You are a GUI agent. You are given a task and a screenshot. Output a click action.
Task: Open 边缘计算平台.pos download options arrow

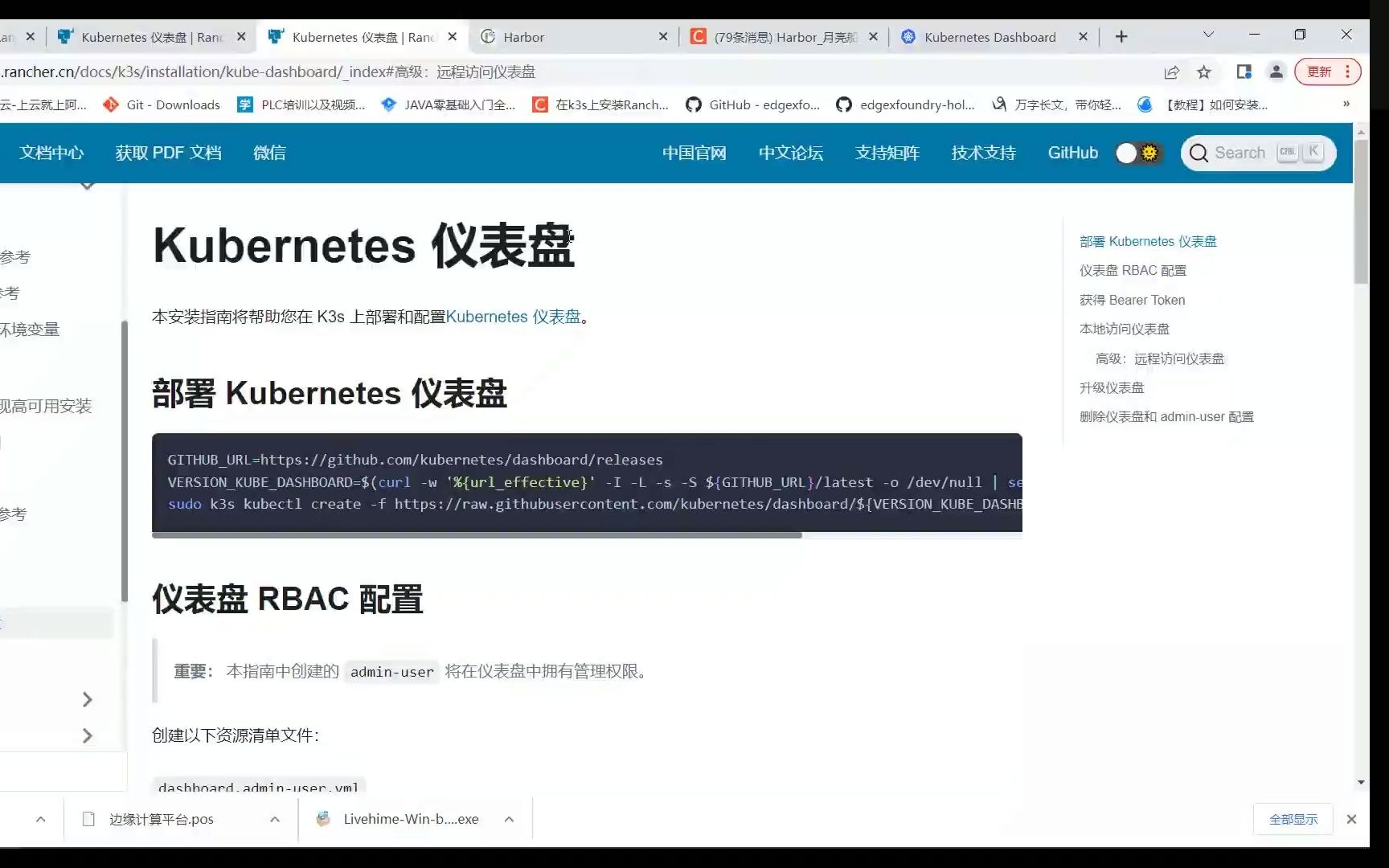(275, 819)
